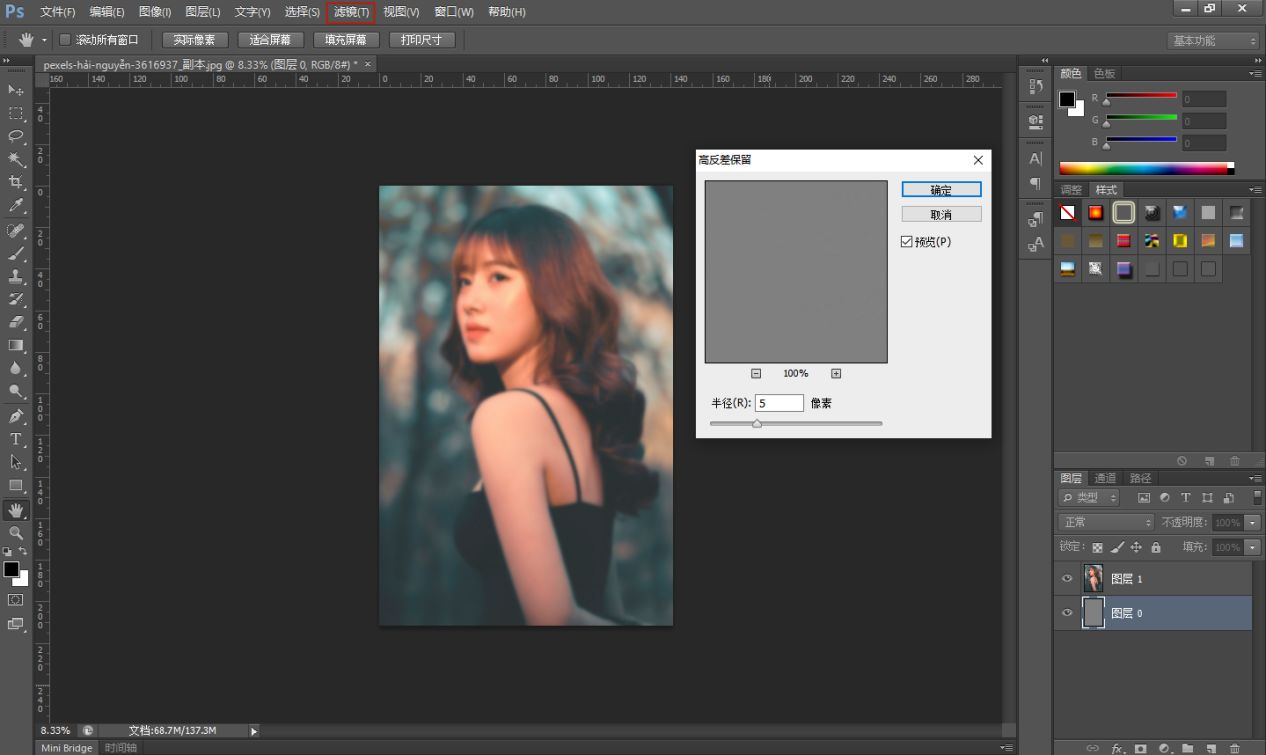Select the Path Selection tool

[16, 463]
